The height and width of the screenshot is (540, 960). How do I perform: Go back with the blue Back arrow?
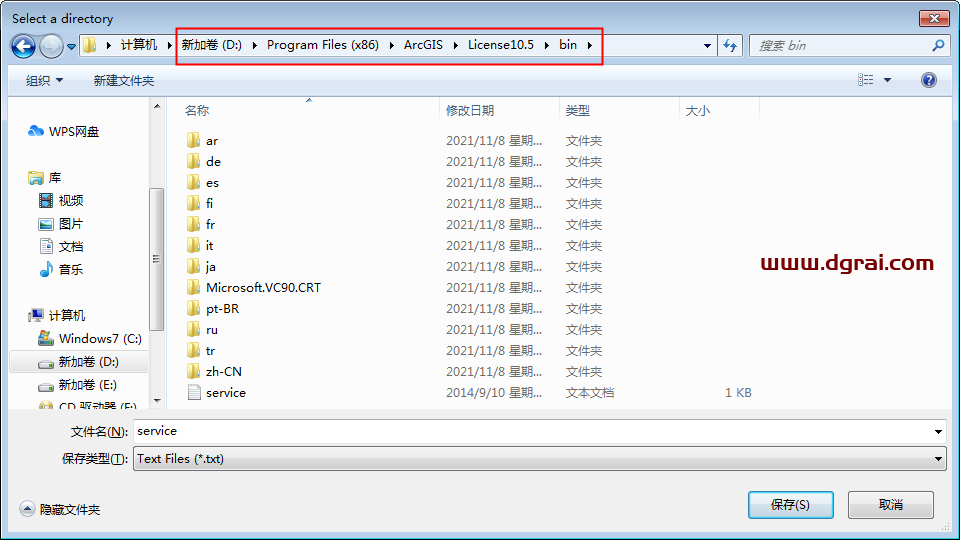coord(23,46)
